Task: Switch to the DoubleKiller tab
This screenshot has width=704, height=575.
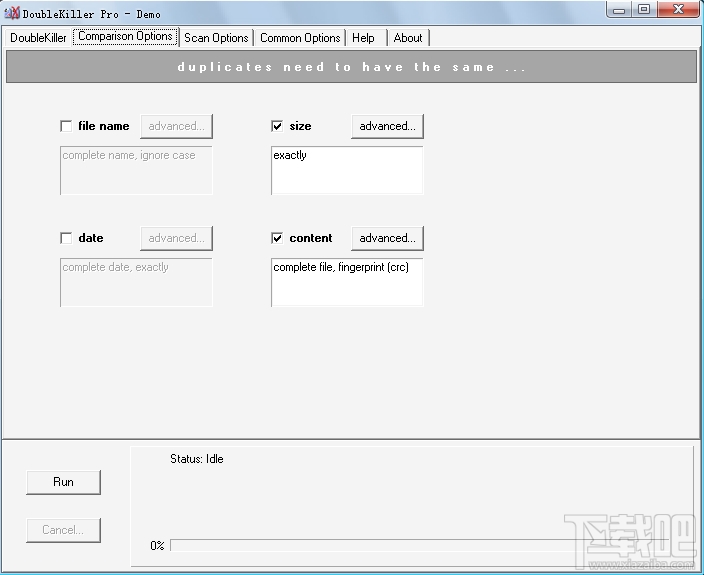Action: (38, 38)
